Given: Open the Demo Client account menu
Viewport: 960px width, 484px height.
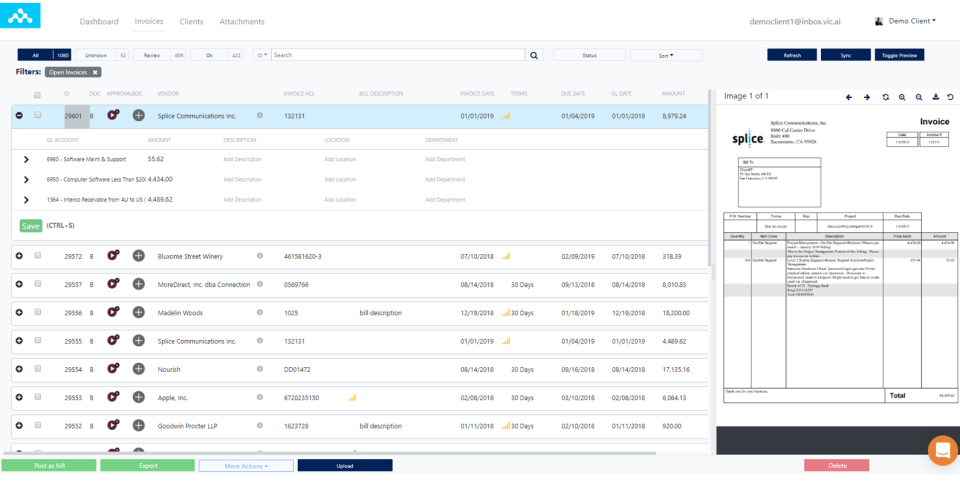Looking at the screenshot, I should tap(912, 21).
